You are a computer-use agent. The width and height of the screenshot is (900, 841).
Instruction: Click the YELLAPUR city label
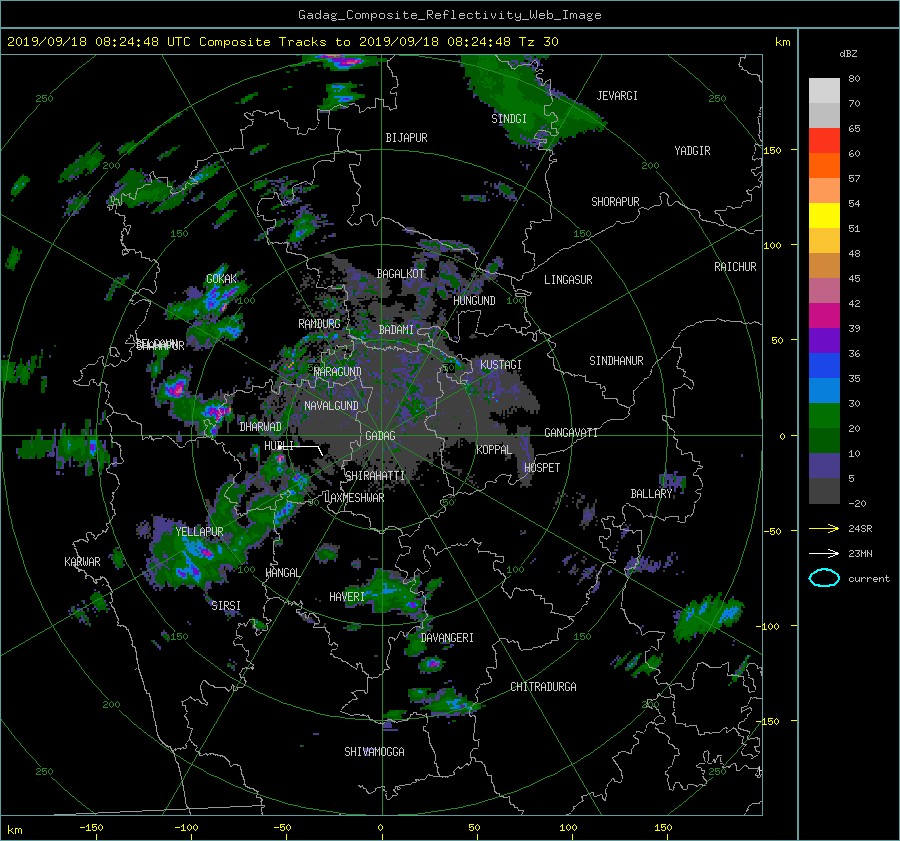coord(199,532)
